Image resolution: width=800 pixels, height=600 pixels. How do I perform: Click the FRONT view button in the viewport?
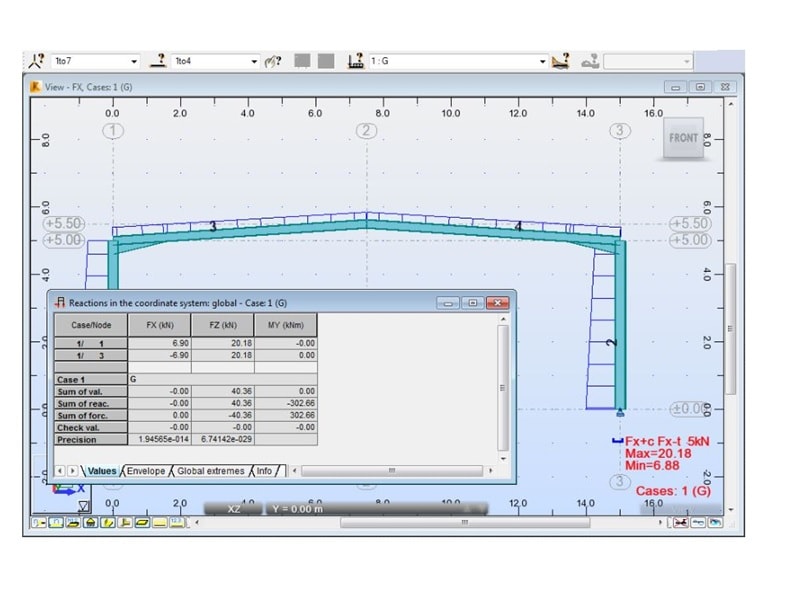682,138
